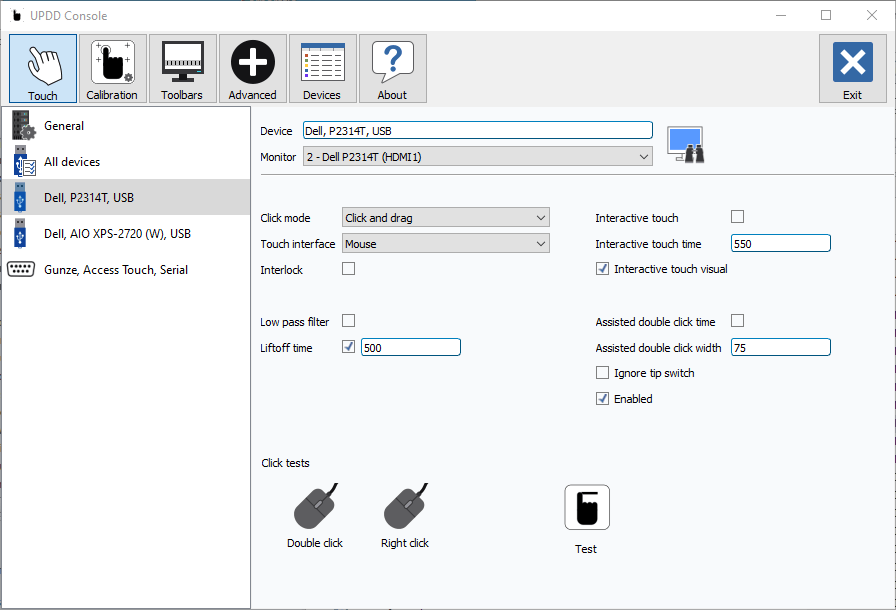This screenshot has width=896, height=610.
Task: Select Dell, AIO XPS-2720 (W), USB device
Action: (x=126, y=234)
